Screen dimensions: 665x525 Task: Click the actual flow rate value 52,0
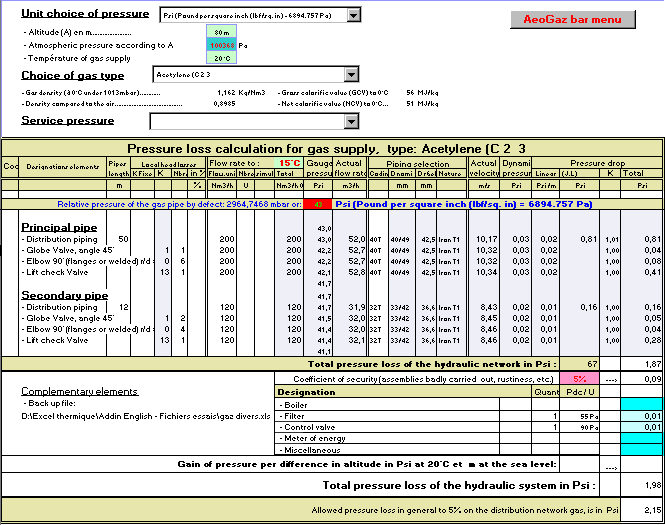pyautogui.click(x=357, y=239)
